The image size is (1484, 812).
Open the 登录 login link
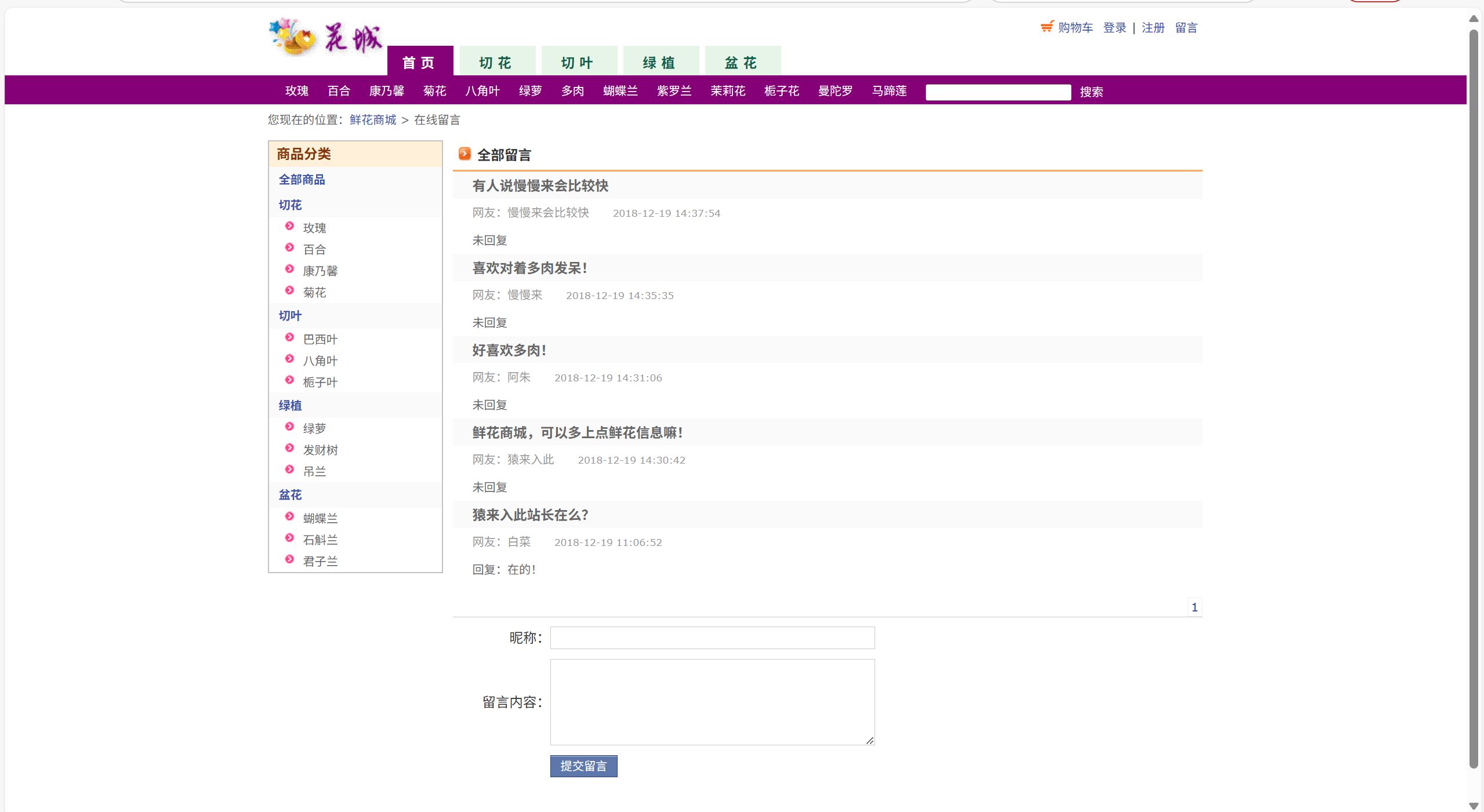point(1114,27)
